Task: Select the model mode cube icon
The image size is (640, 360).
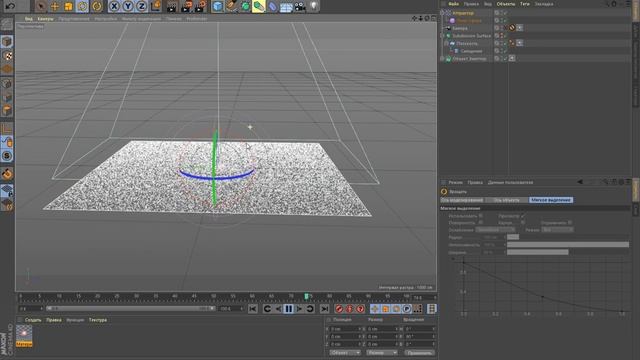Action: click(x=7, y=42)
